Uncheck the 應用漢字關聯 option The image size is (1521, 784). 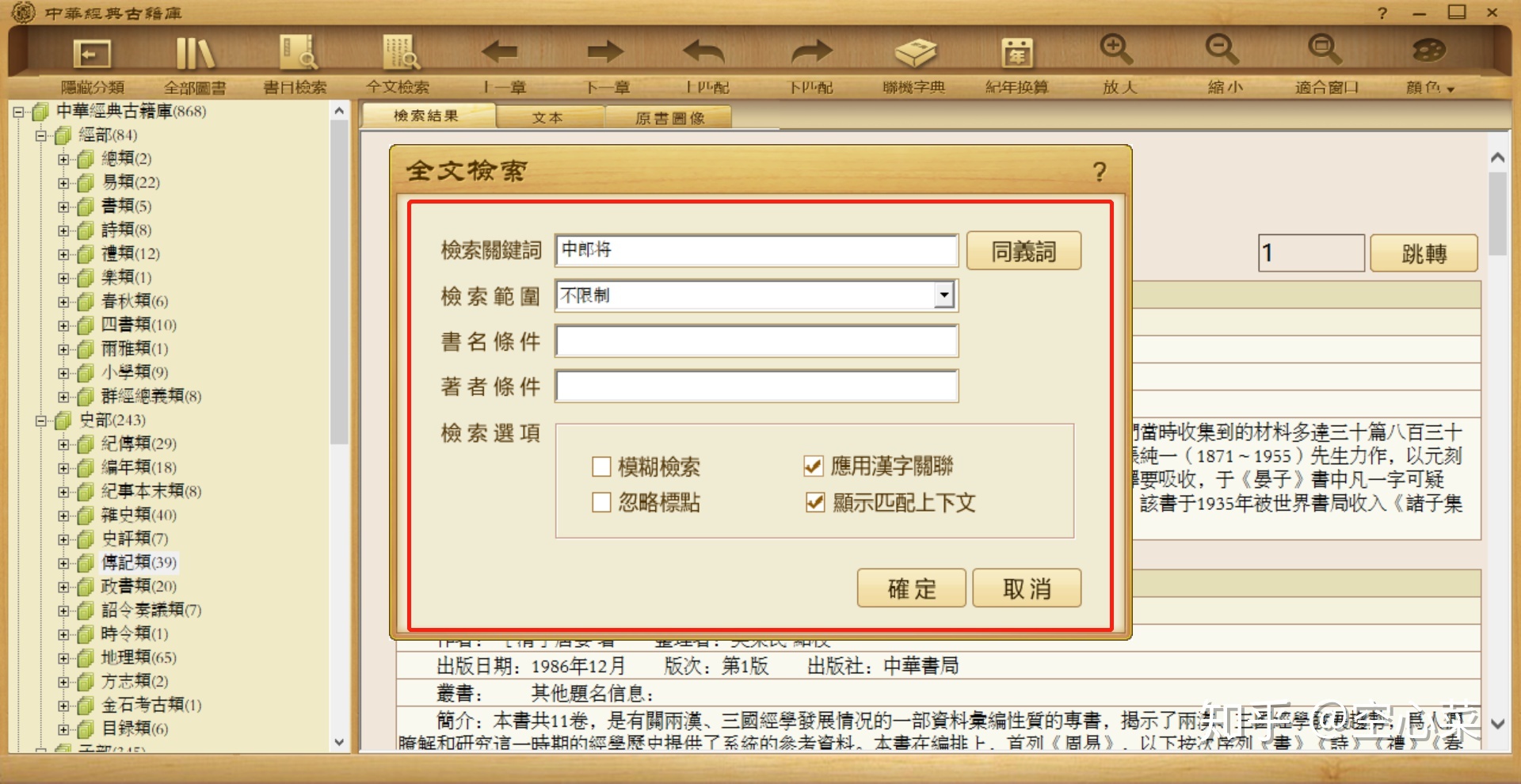pyautogui.click(x=813, y=466)
